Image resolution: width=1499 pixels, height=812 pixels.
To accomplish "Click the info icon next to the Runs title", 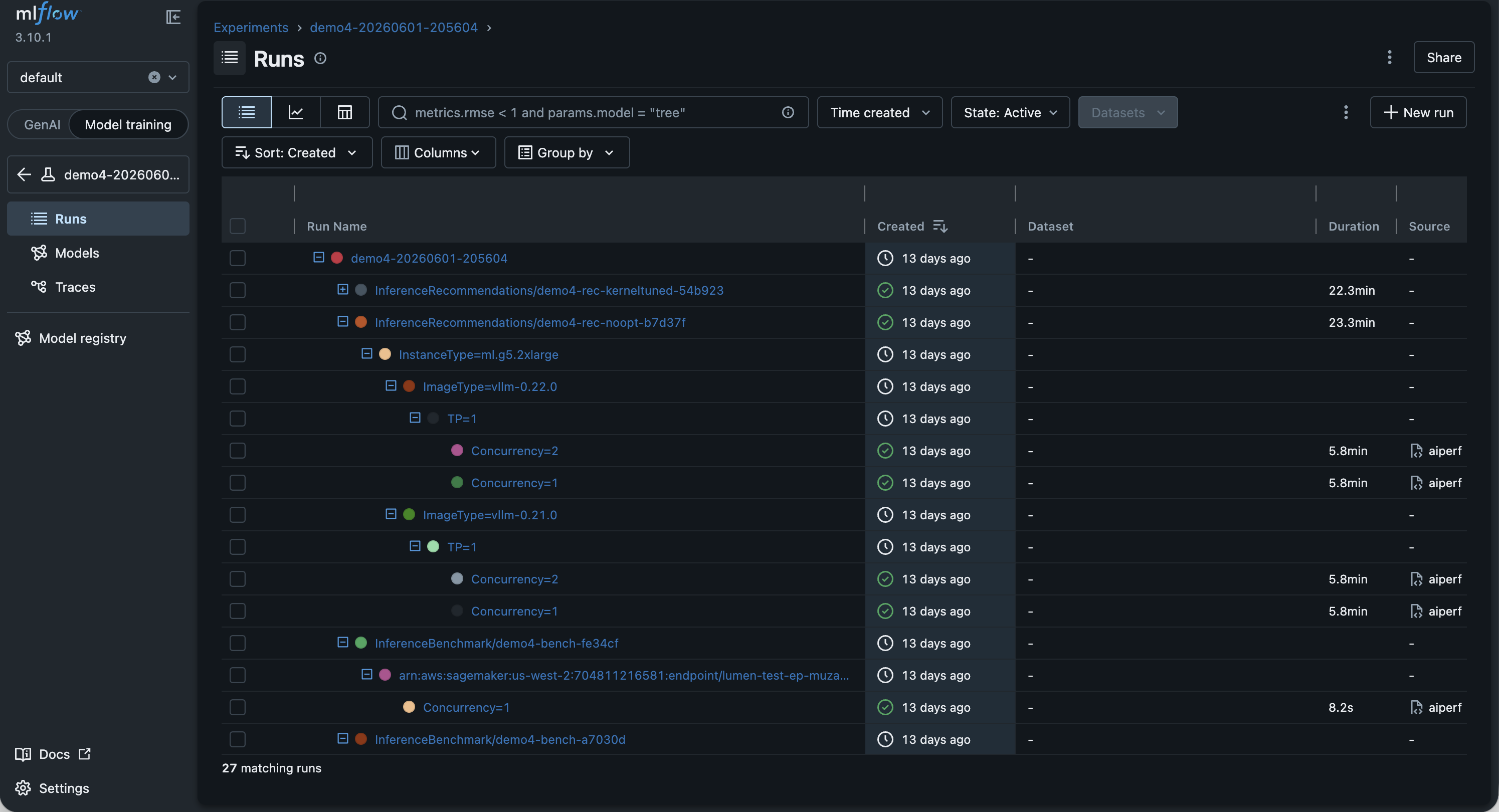I will click(320, 58).
